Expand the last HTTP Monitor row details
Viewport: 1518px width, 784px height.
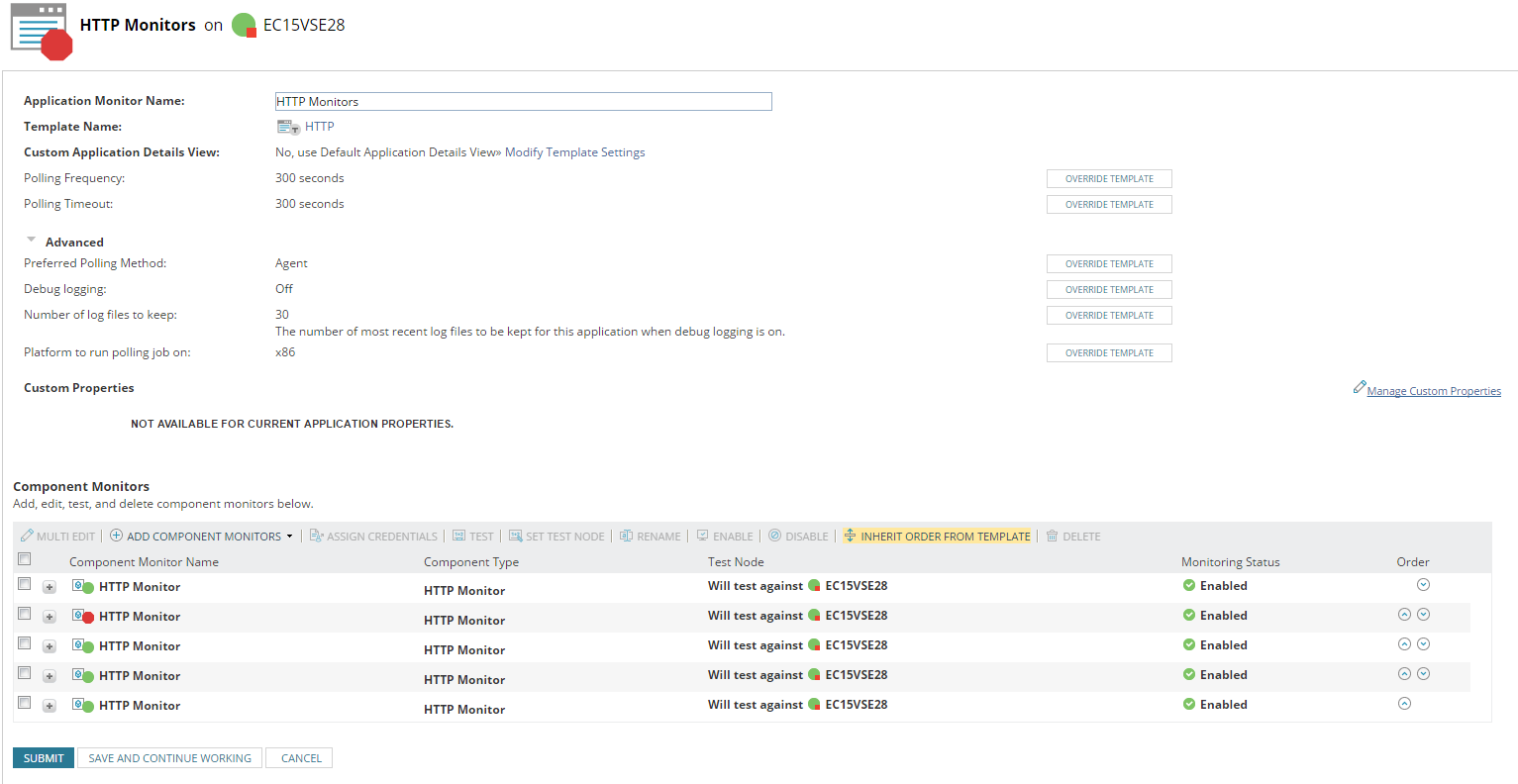click(x=50, y=706)
